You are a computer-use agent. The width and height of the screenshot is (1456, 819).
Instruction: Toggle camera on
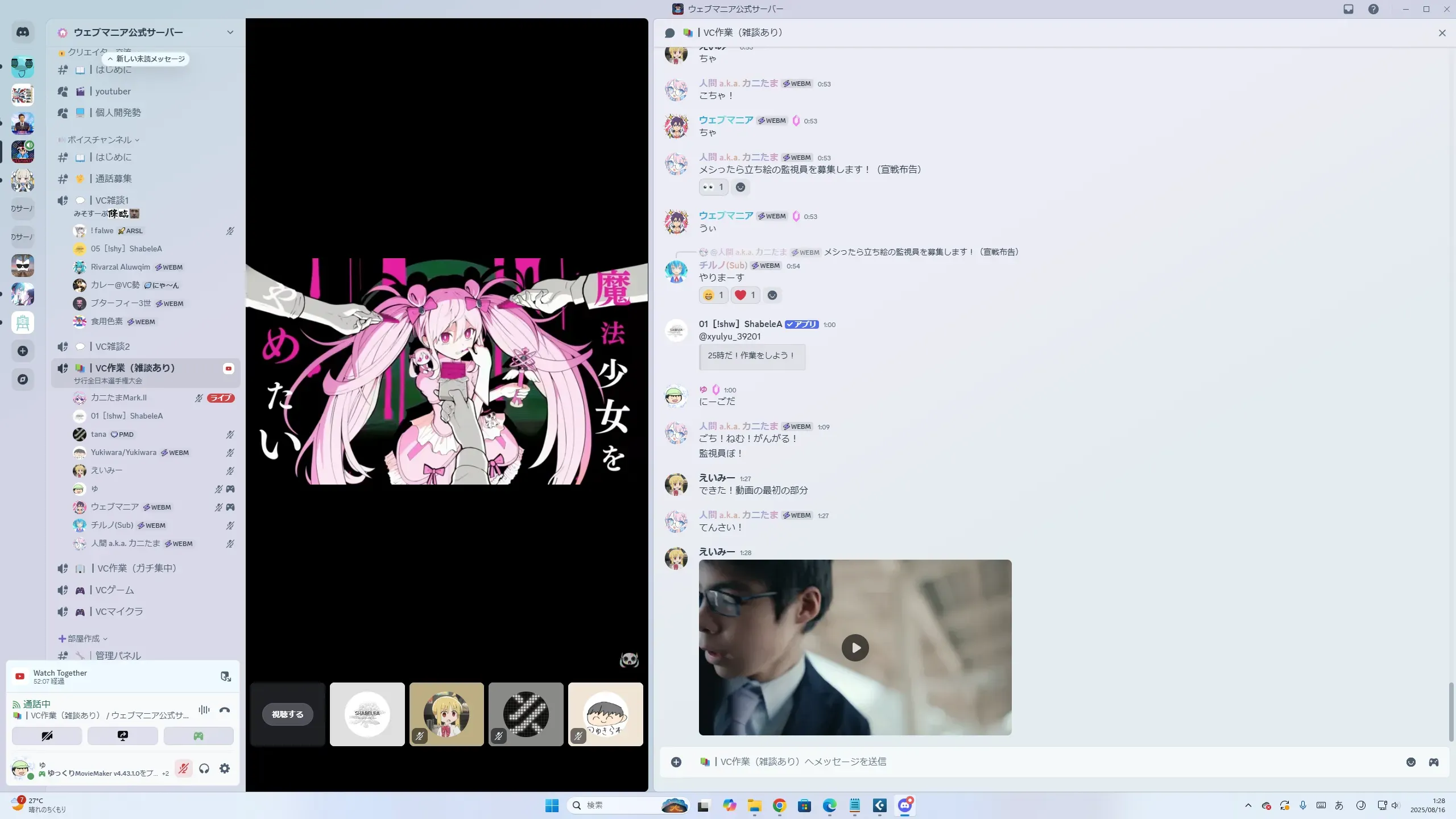click(x=47, y=736)
